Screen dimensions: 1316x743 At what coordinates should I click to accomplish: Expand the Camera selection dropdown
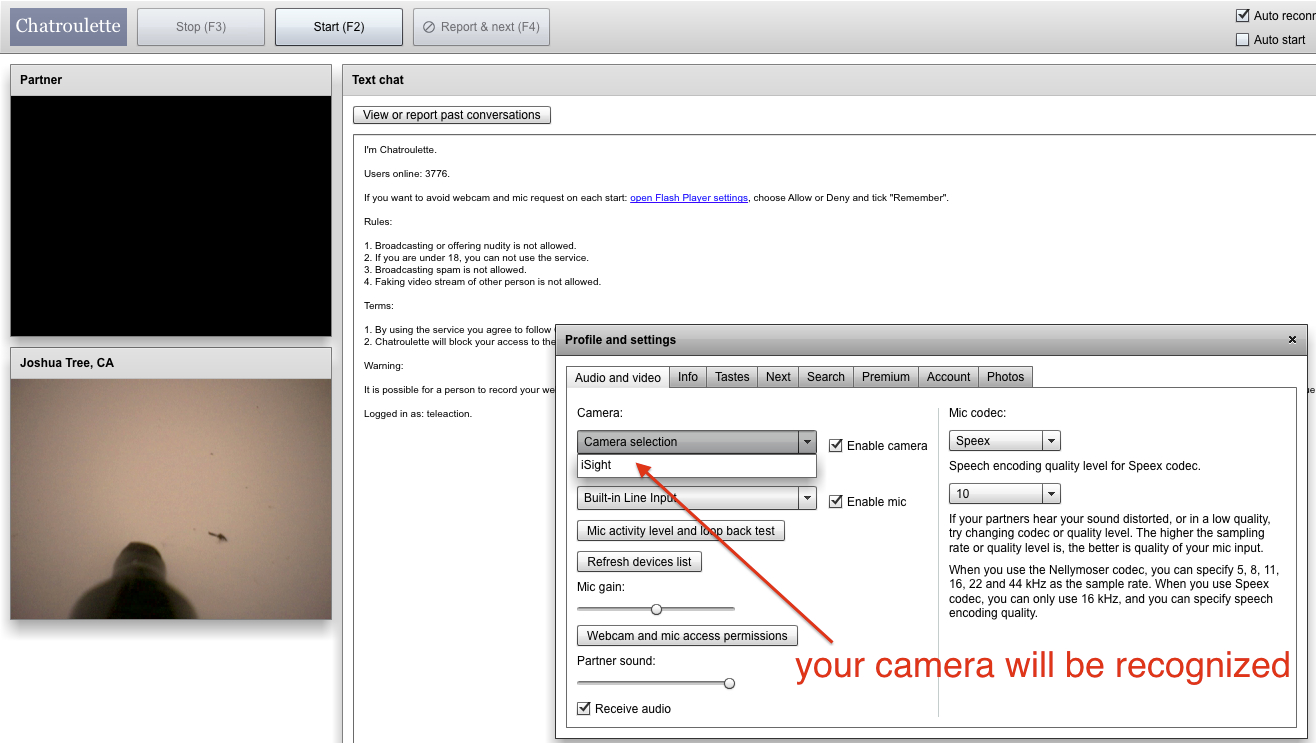click(x=697, y=442)
